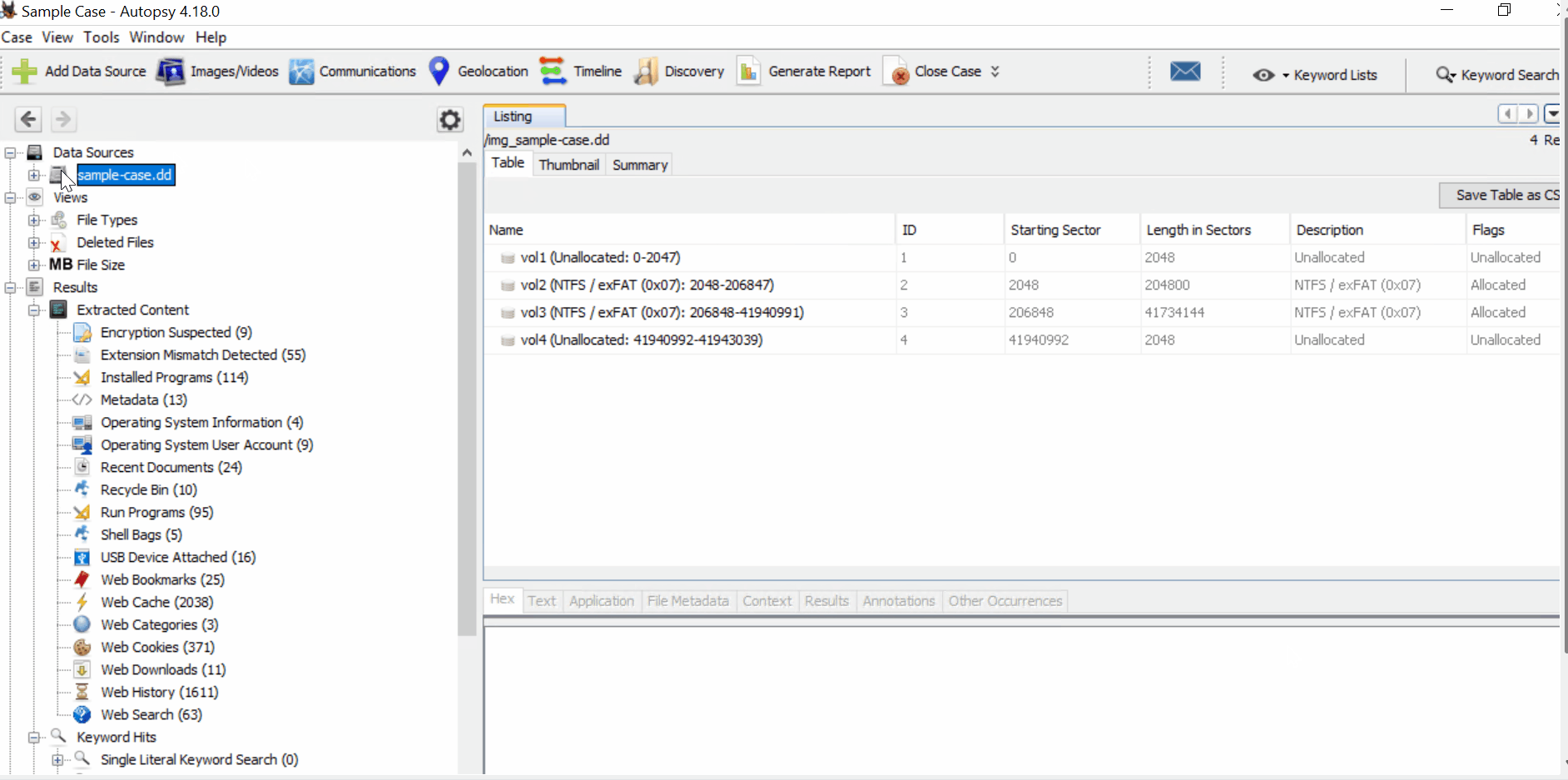Select Web History (1611) tree item
The width and height of the screenshot is (1568, 780).
pos(159,692)
